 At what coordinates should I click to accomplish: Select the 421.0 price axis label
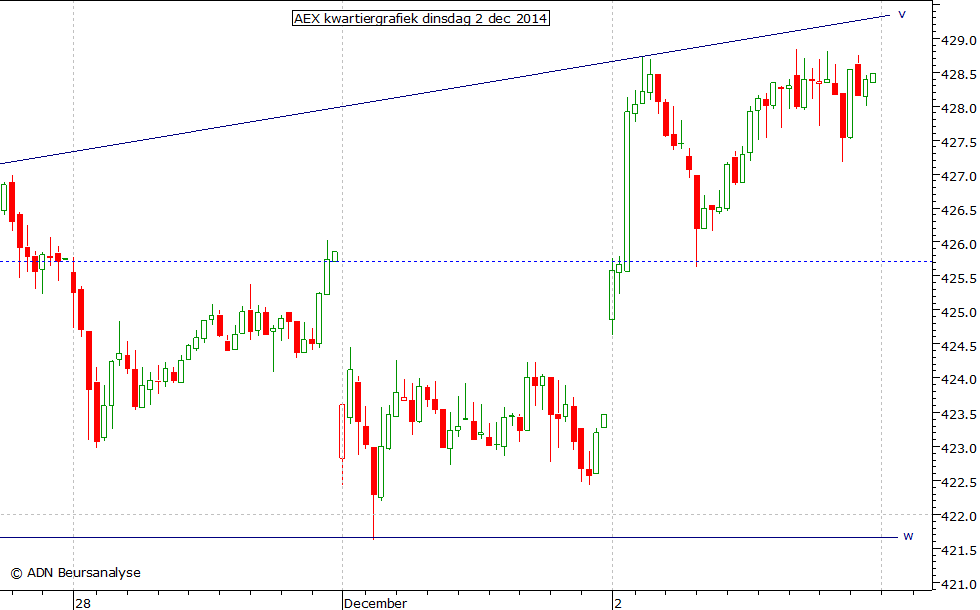pos(959,585)
